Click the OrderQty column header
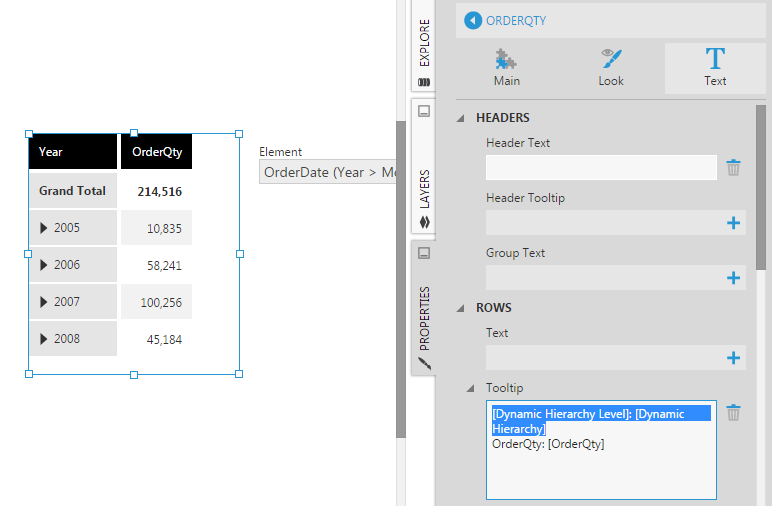This screenshot has width=772, height=506. point(157,152)
